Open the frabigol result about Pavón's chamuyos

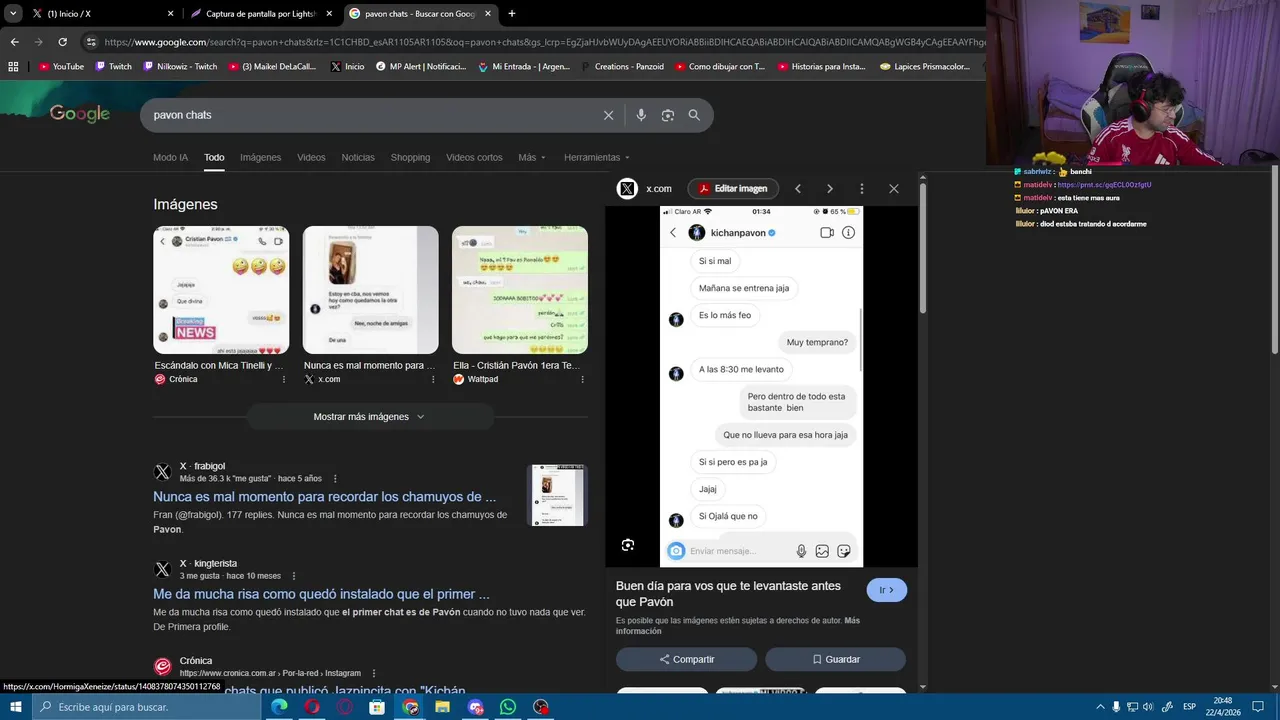(324, 497)
